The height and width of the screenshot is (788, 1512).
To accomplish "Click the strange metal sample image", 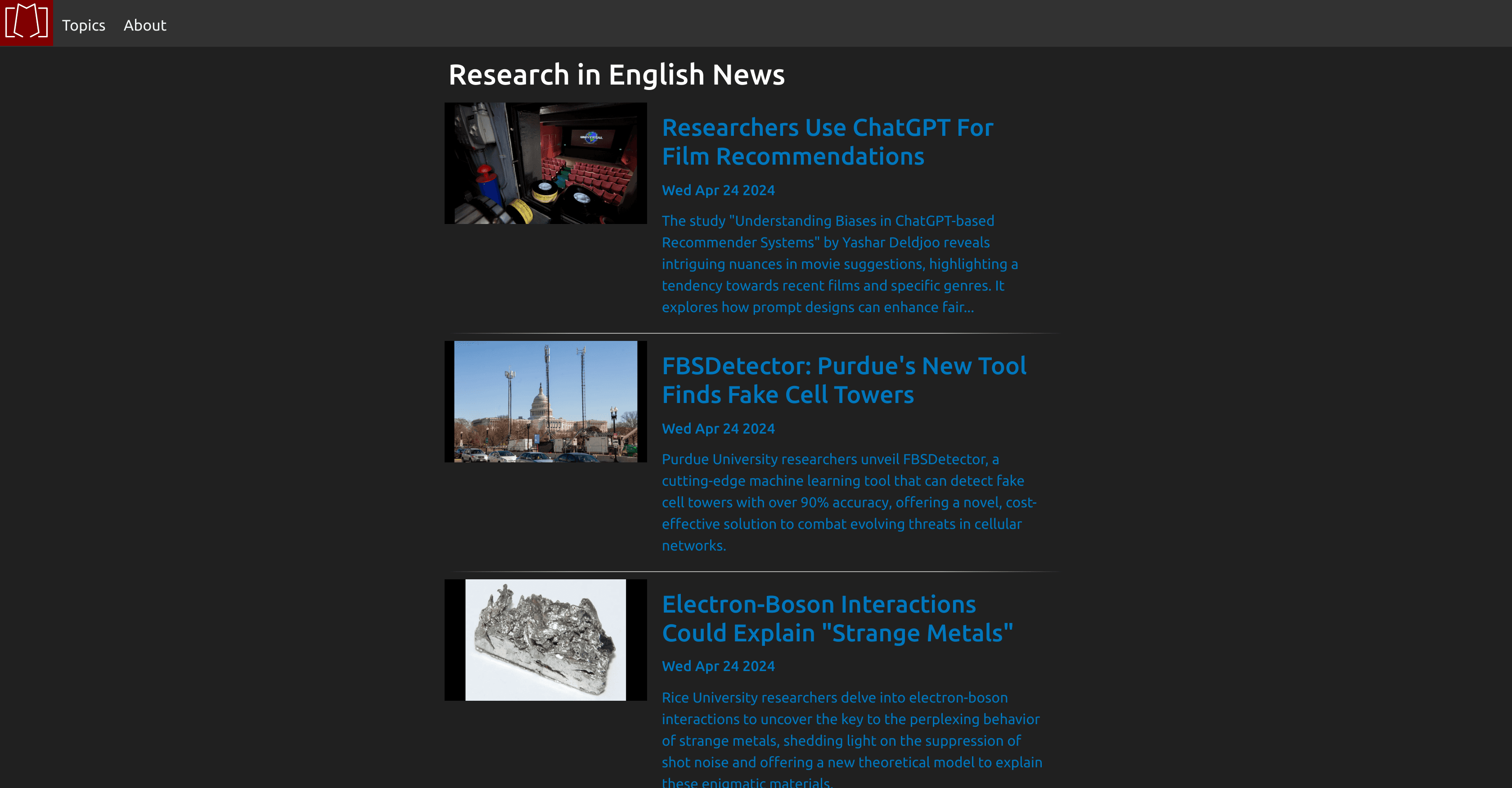I will point(544,639).
